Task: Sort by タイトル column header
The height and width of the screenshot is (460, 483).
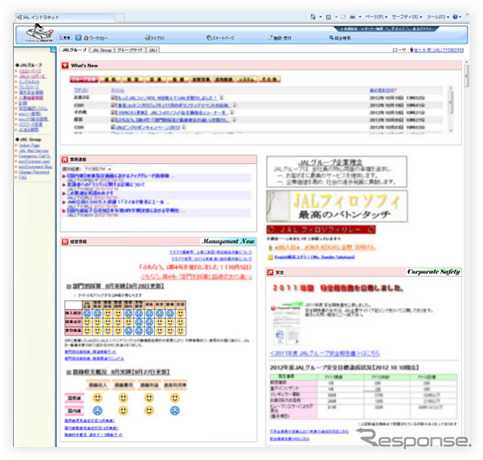Action: tap(117, 90)
